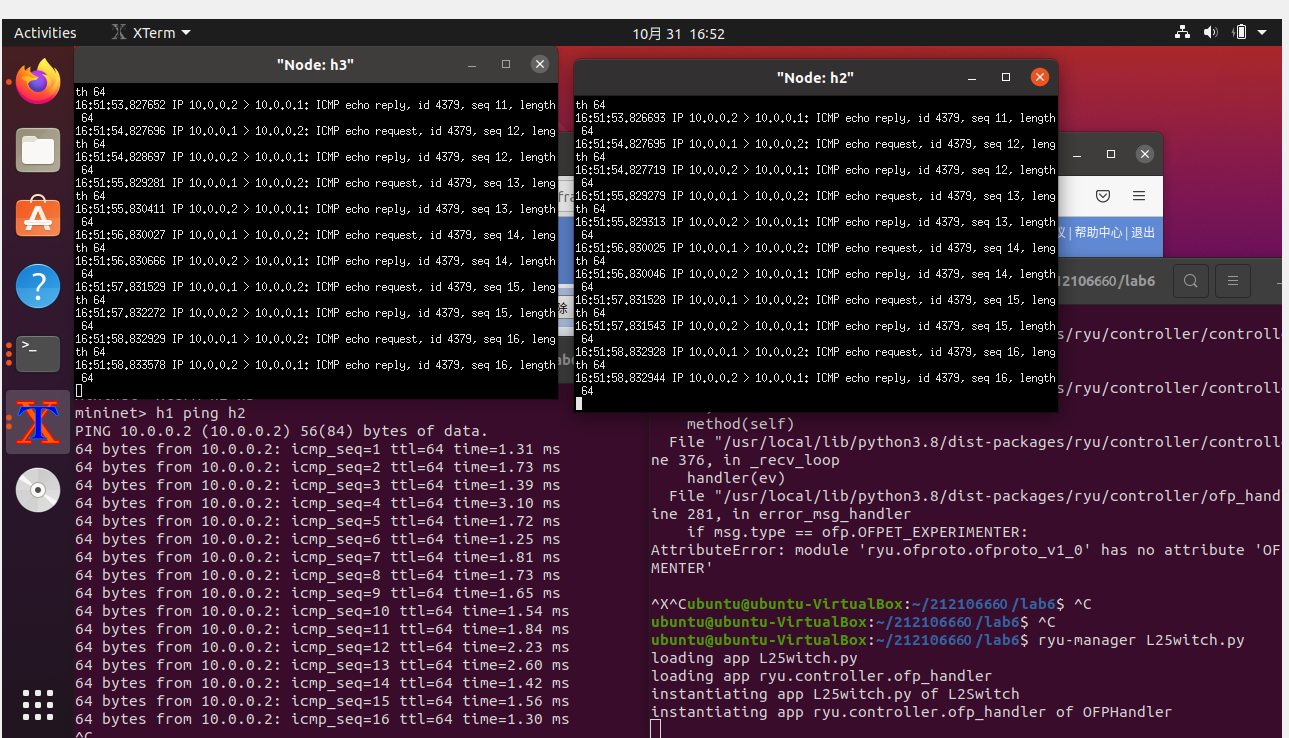This screenshot has width=1289, height=738.
Task: Click the cursor at the Node: h2 prompt
Action: tap(579, 404)
